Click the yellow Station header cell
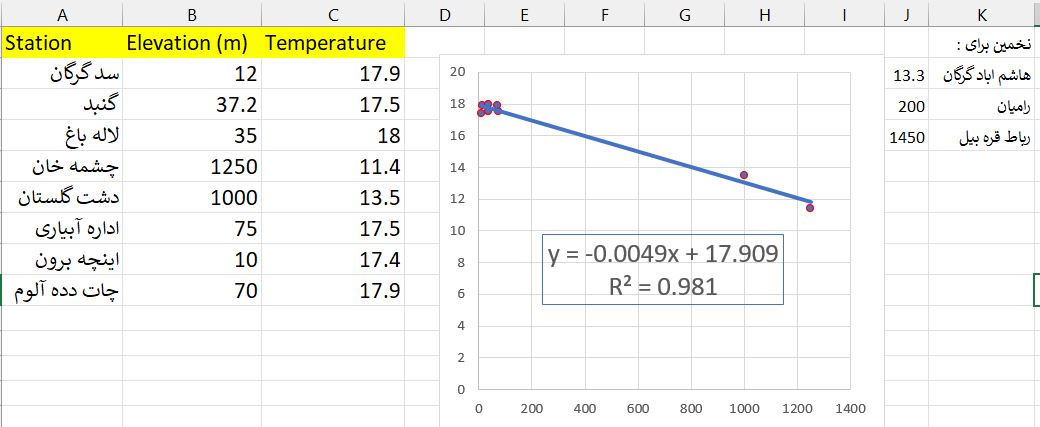Screen dimensions: 1040x427 click(62, 43)
